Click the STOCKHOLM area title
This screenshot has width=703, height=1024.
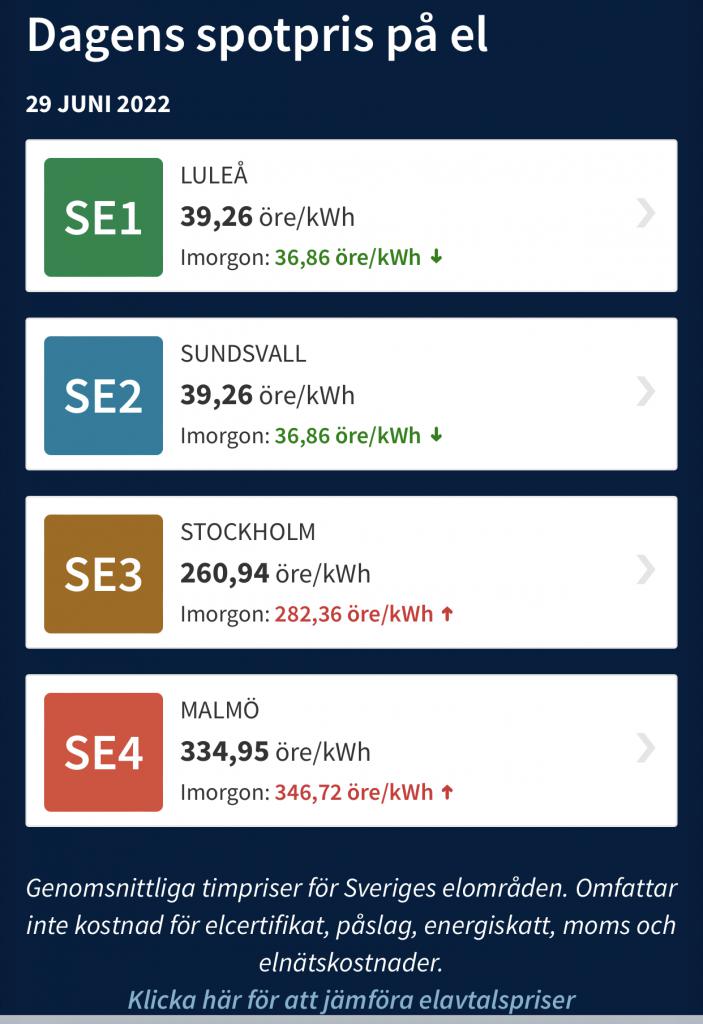(x=248, y=532)
